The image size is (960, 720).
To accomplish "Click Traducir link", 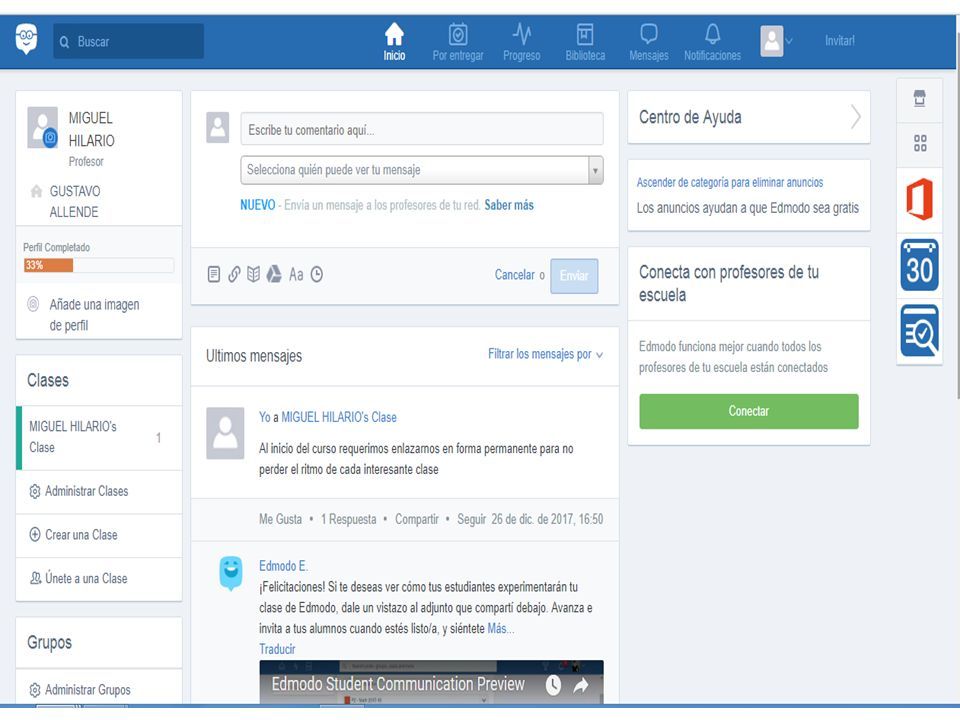I will coord(277,649).
